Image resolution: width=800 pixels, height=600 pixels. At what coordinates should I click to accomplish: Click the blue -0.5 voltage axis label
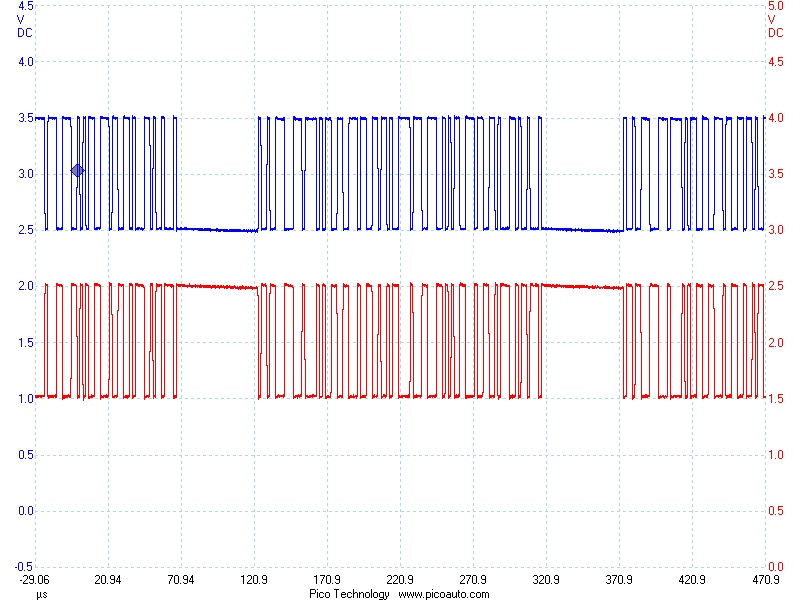(x=24, y=567)
